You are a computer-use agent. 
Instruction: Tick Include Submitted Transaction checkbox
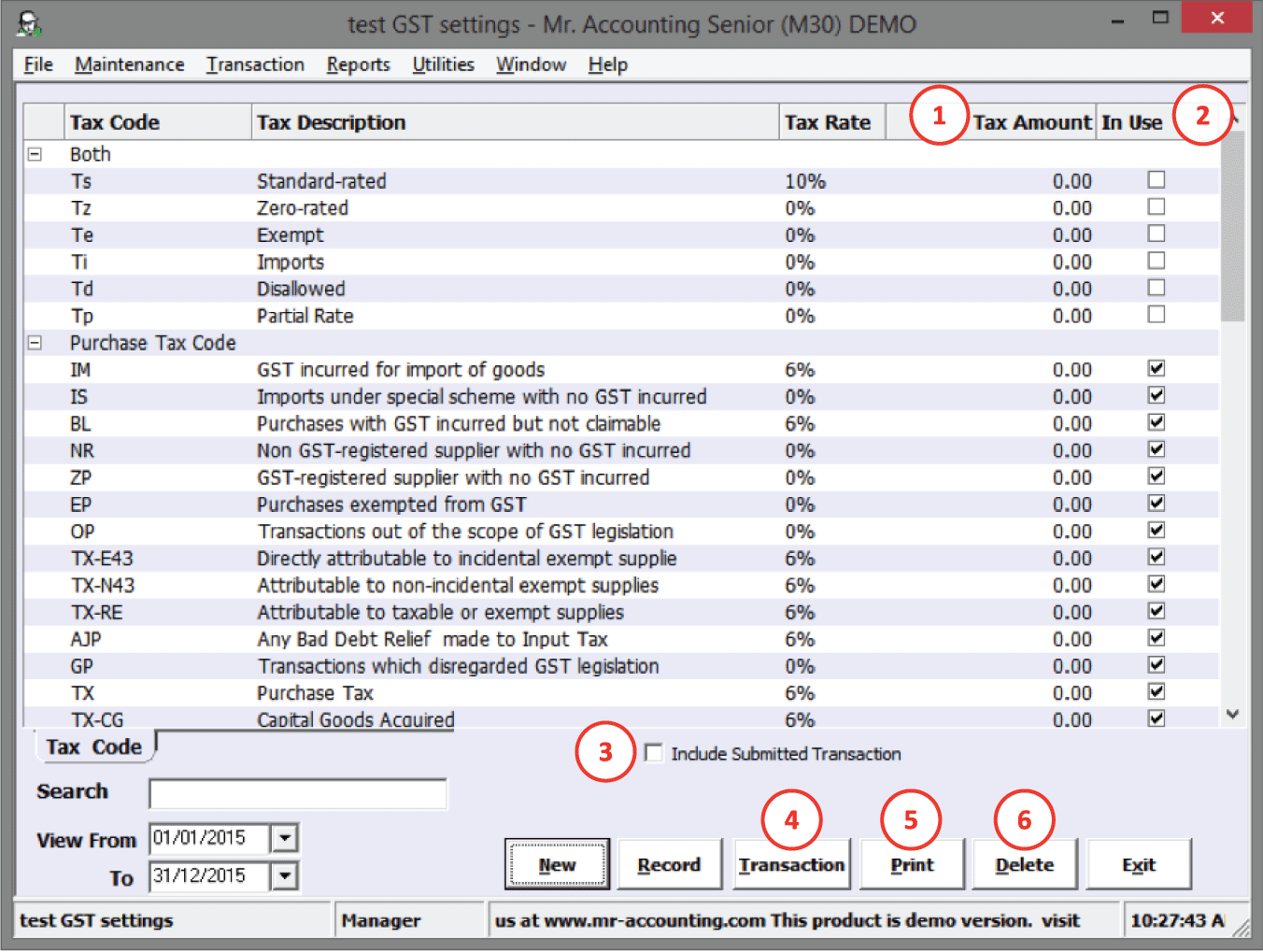(654, 753)
